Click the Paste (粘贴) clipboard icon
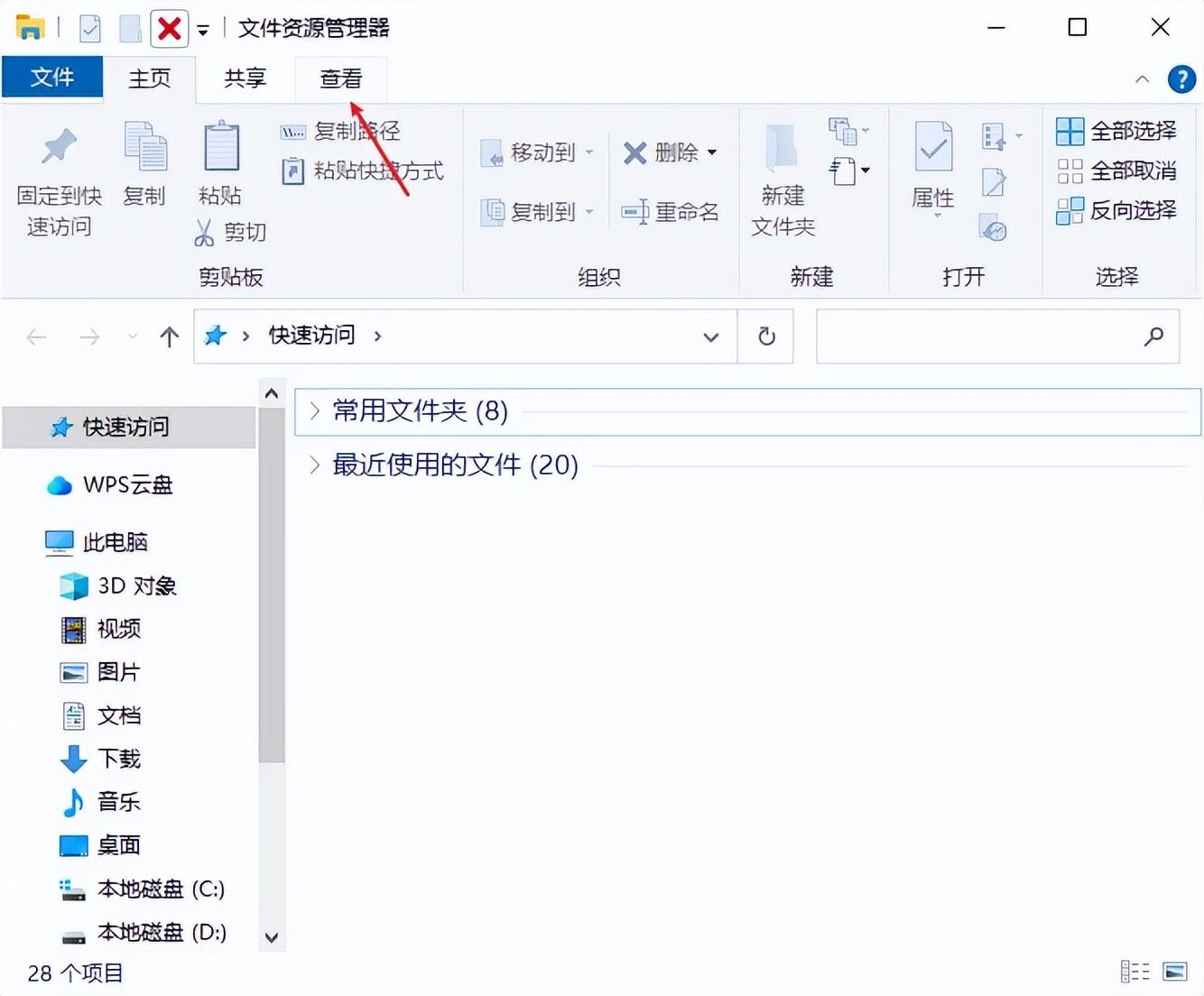1204x996 pixels. (221, 146)
